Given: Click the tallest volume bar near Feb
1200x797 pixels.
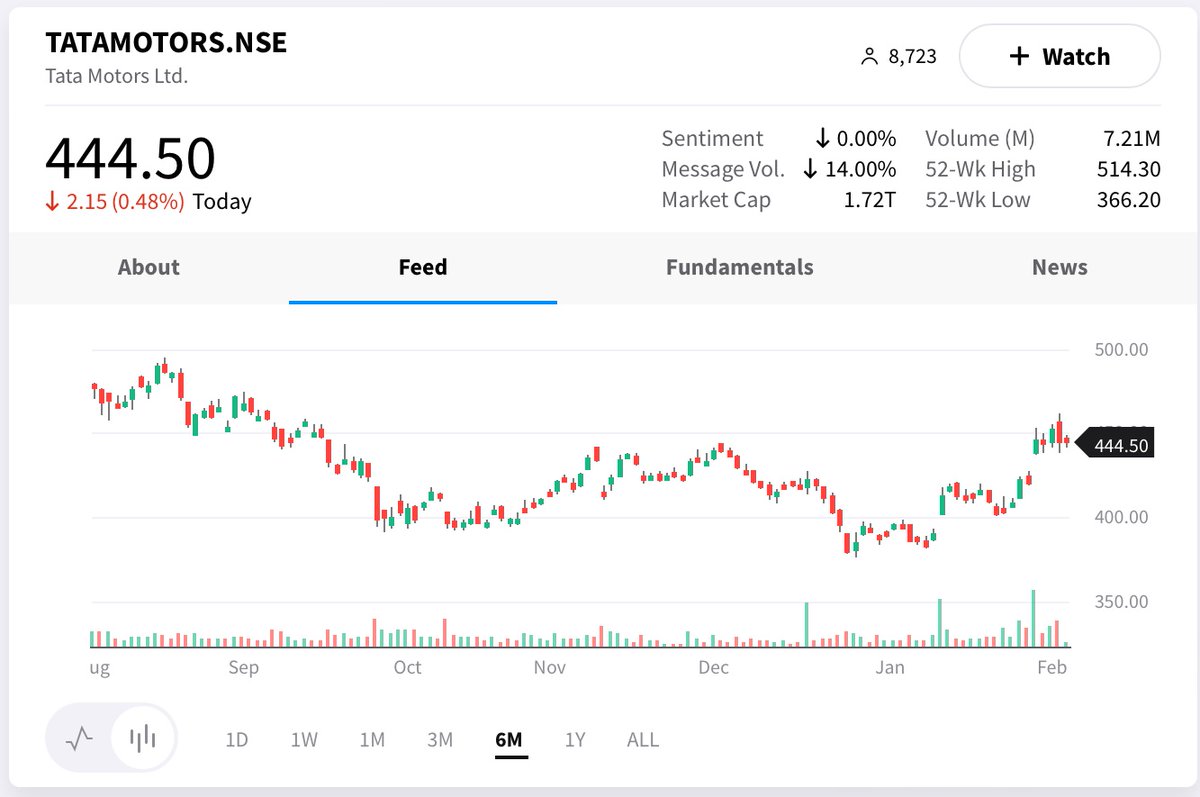Looking at the screenshot, I should (1034, 619).
